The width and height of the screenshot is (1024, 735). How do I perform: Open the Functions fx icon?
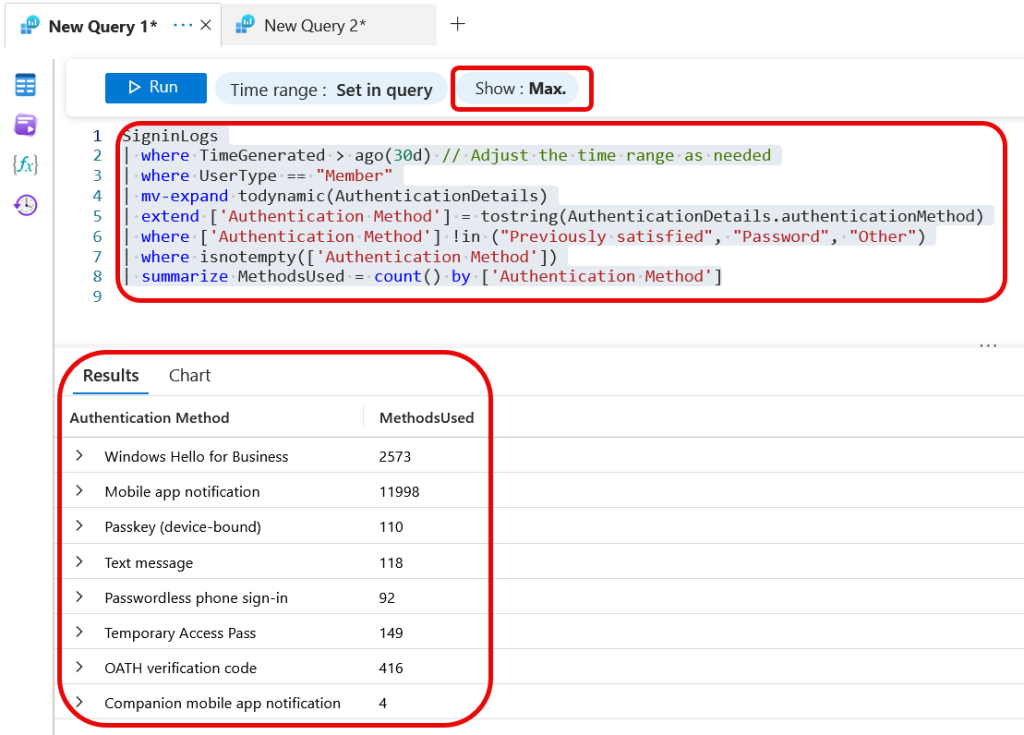pyautogui.click(x=25, y=165)
